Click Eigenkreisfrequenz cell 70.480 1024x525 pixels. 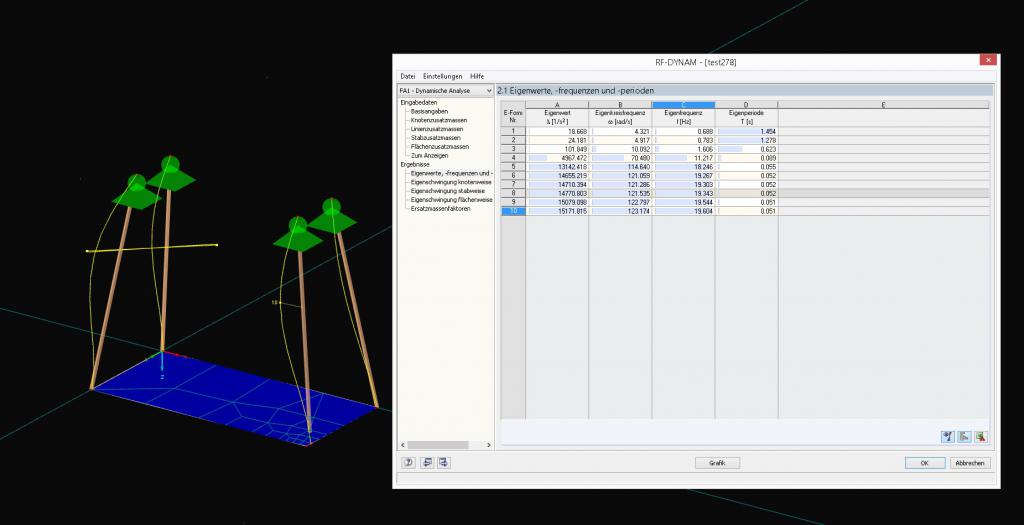coord(620,158)
